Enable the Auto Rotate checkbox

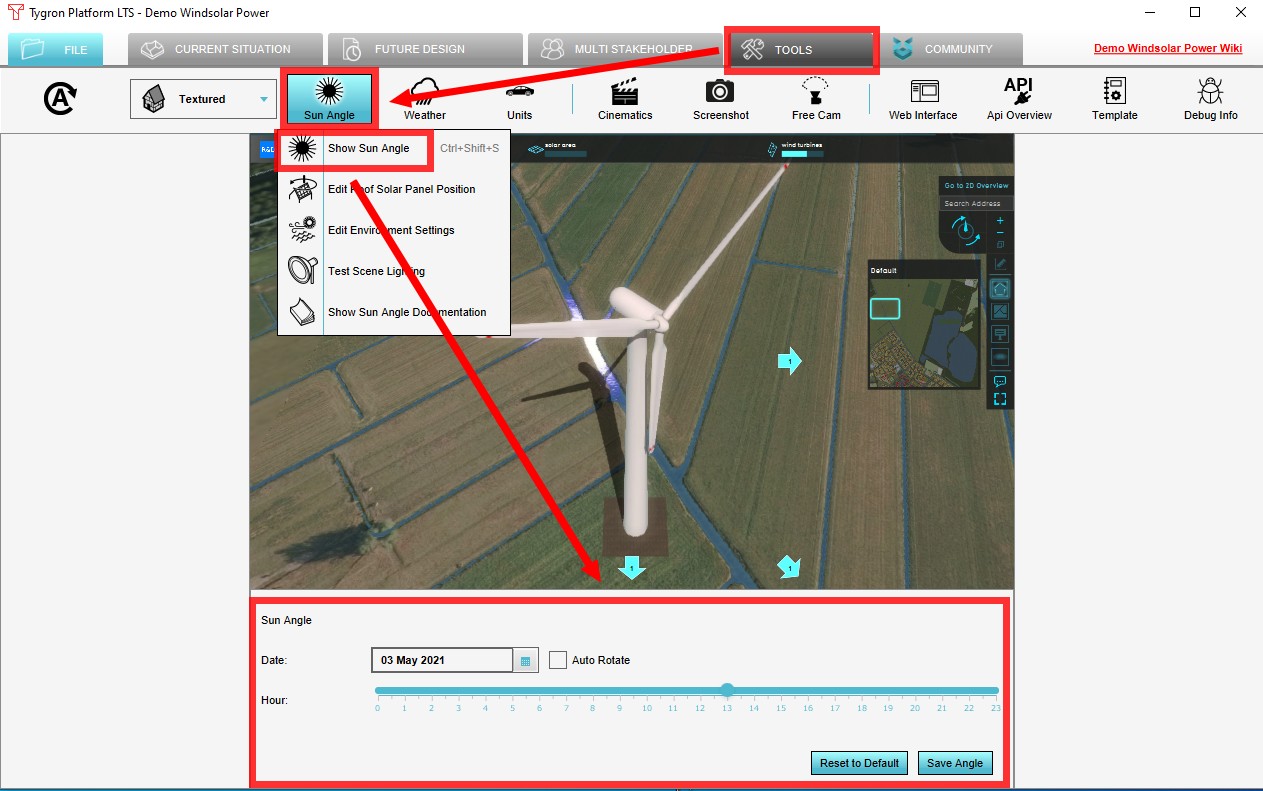(558, 660)
